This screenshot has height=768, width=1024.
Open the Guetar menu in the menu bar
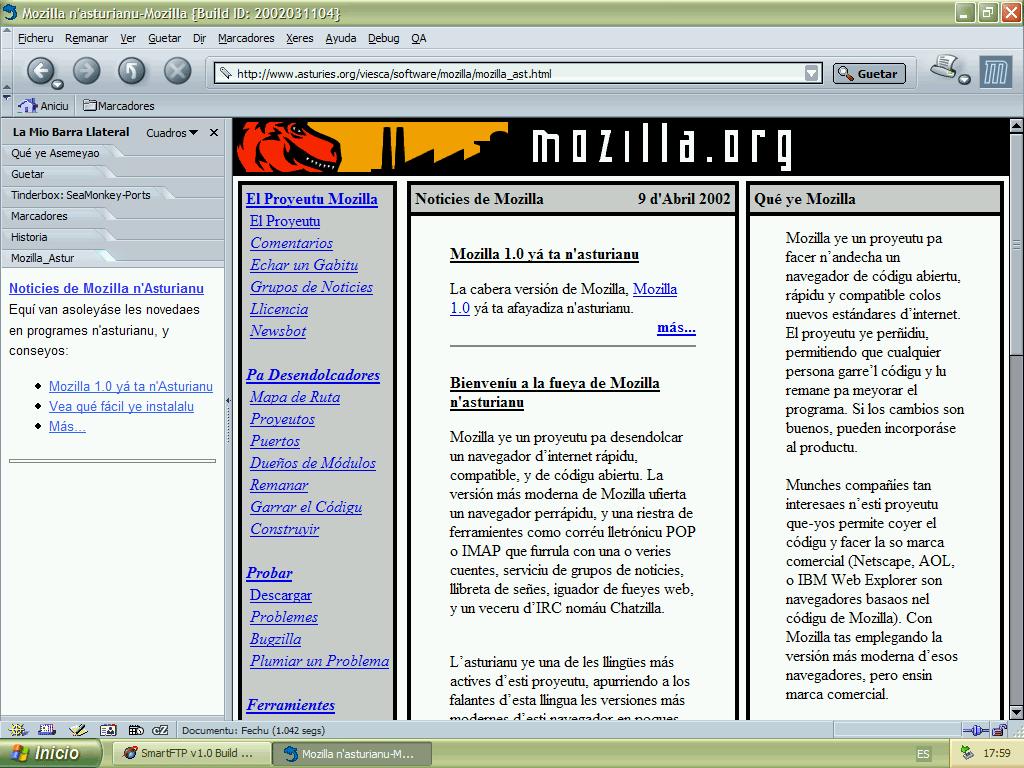point(165,38)
